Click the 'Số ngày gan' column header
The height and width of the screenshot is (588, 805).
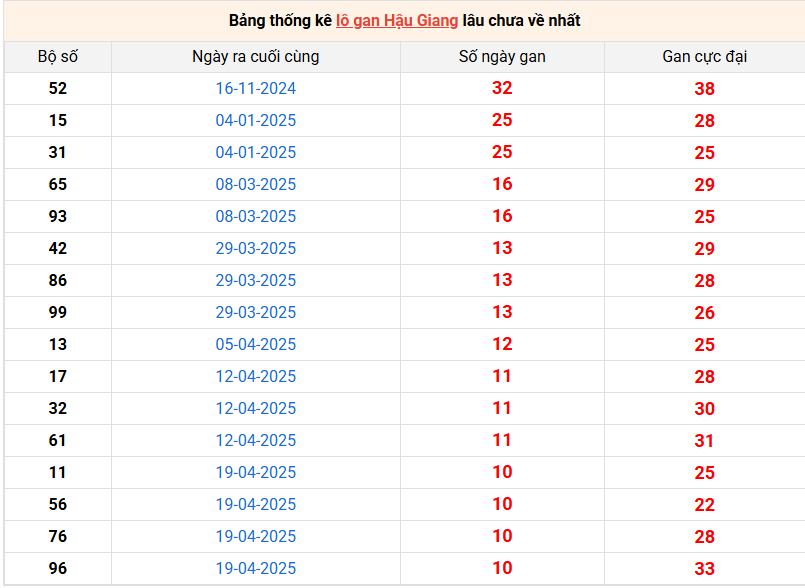(502, 56)
